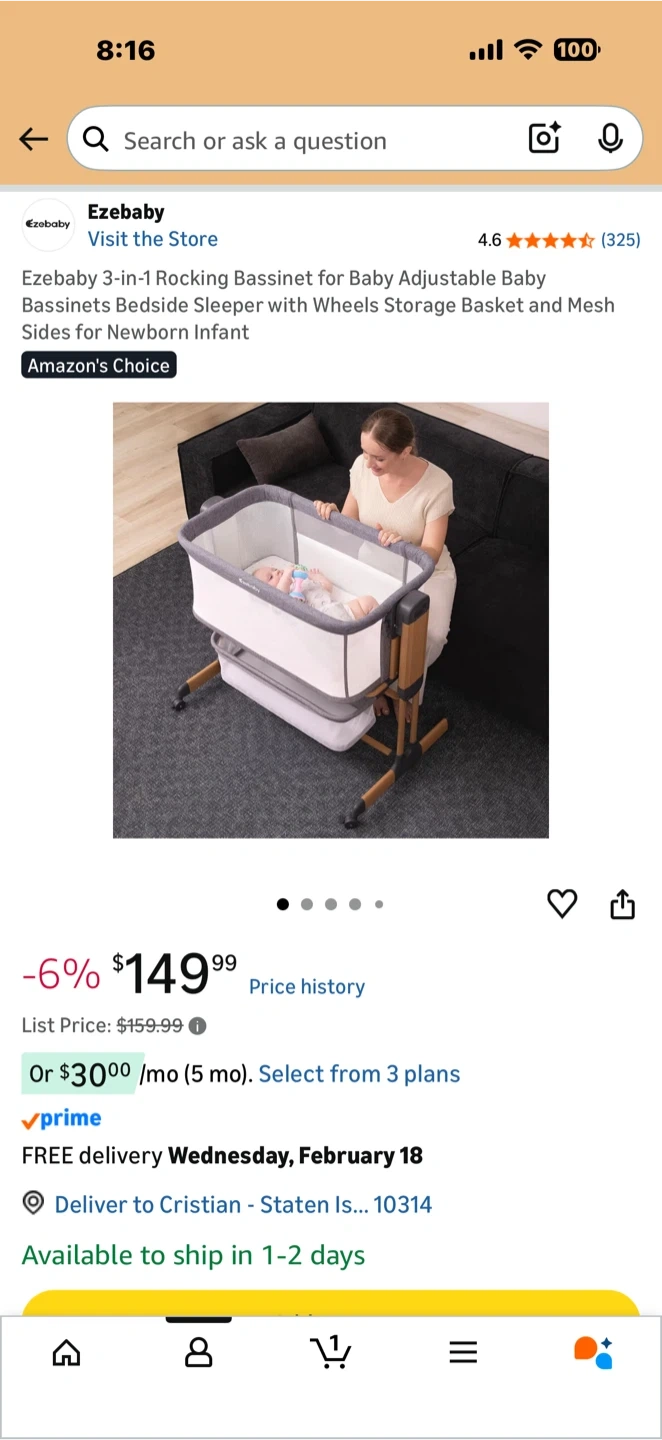Tap the microphone voice search icon
This screenshot has height=1440, width=662.
coord(610,140)
